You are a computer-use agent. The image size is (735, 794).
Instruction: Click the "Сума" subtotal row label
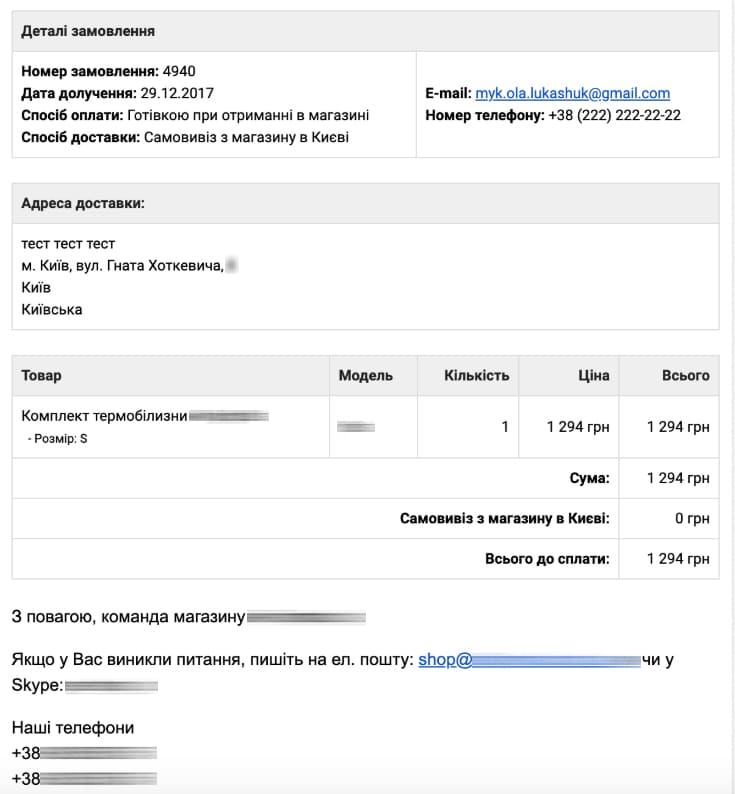(x=589, y=478)
